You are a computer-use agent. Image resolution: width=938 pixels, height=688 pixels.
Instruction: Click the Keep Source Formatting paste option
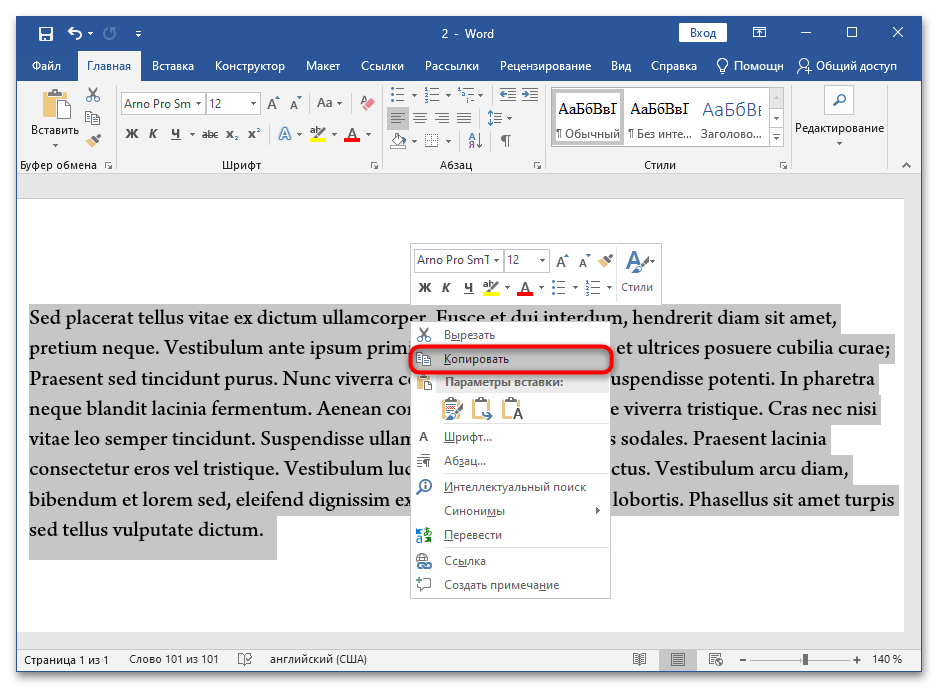[452, 408]
